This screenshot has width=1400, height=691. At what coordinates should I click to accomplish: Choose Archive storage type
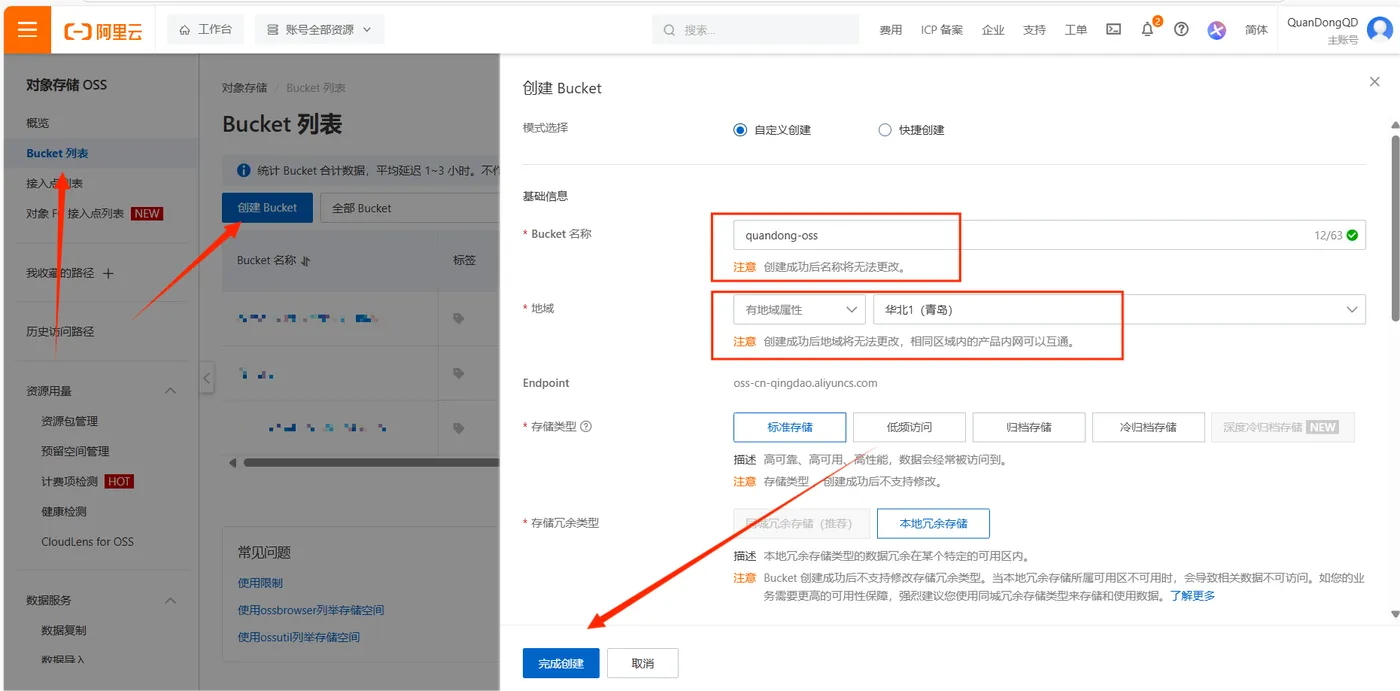tap(1029, 427)
